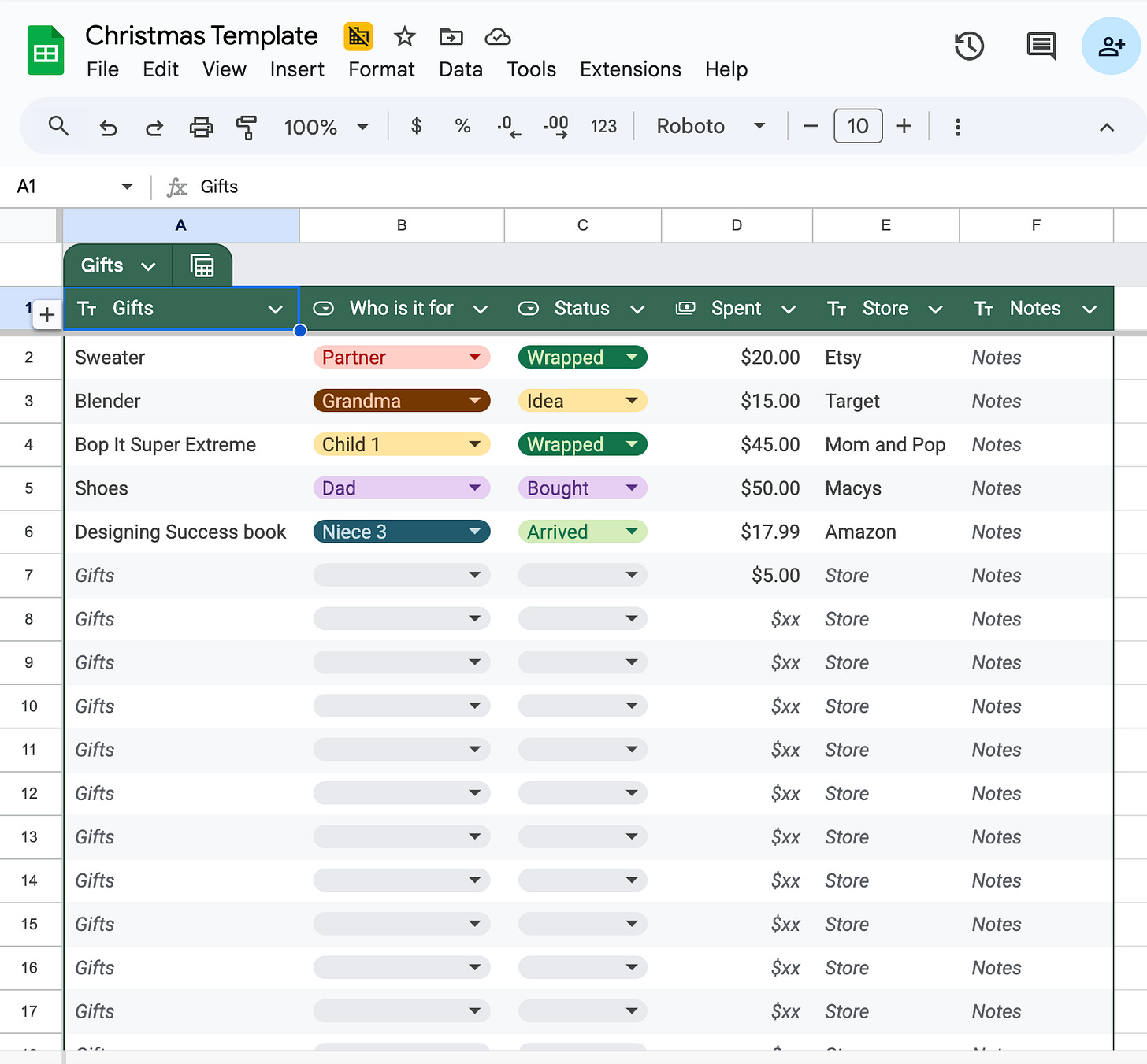Image resolution: width=1147 pixels, height=1064 pixels.
Task: Open the Extensions menu
Action: (630, 69)
